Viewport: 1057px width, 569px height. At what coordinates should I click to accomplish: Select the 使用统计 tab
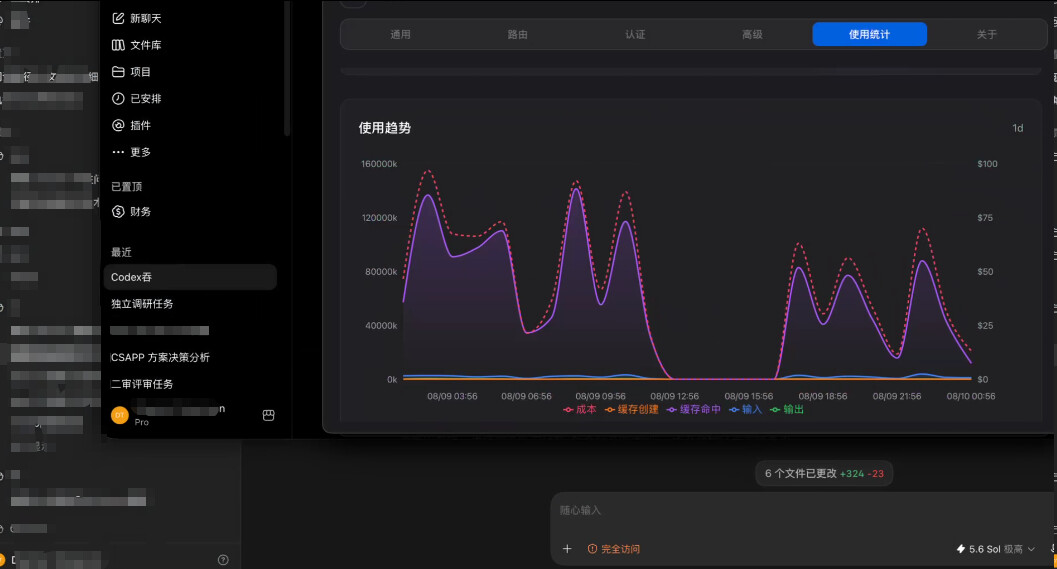pos(870,34)
